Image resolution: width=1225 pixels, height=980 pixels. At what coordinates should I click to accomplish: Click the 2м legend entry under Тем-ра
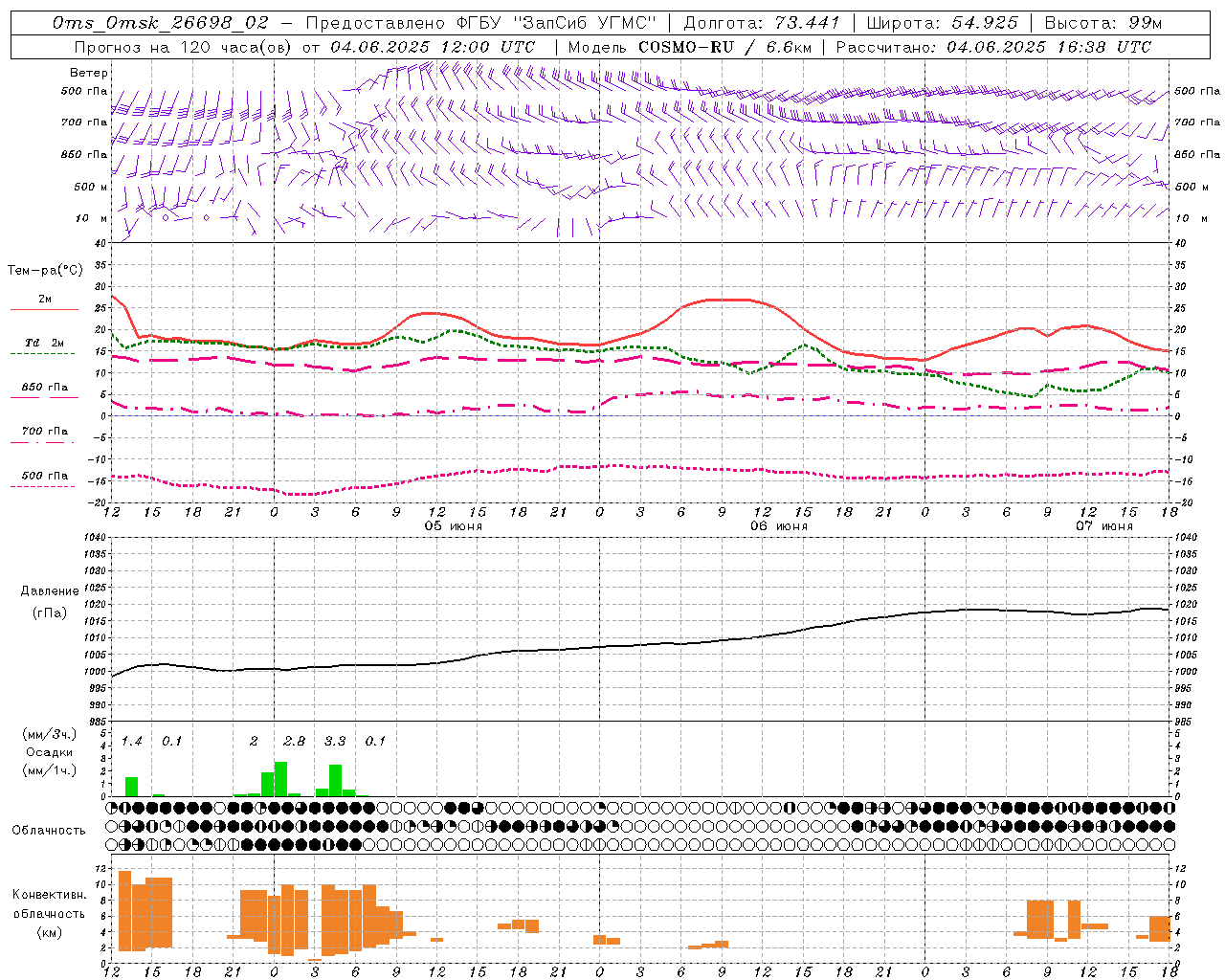tap(45, 300)
